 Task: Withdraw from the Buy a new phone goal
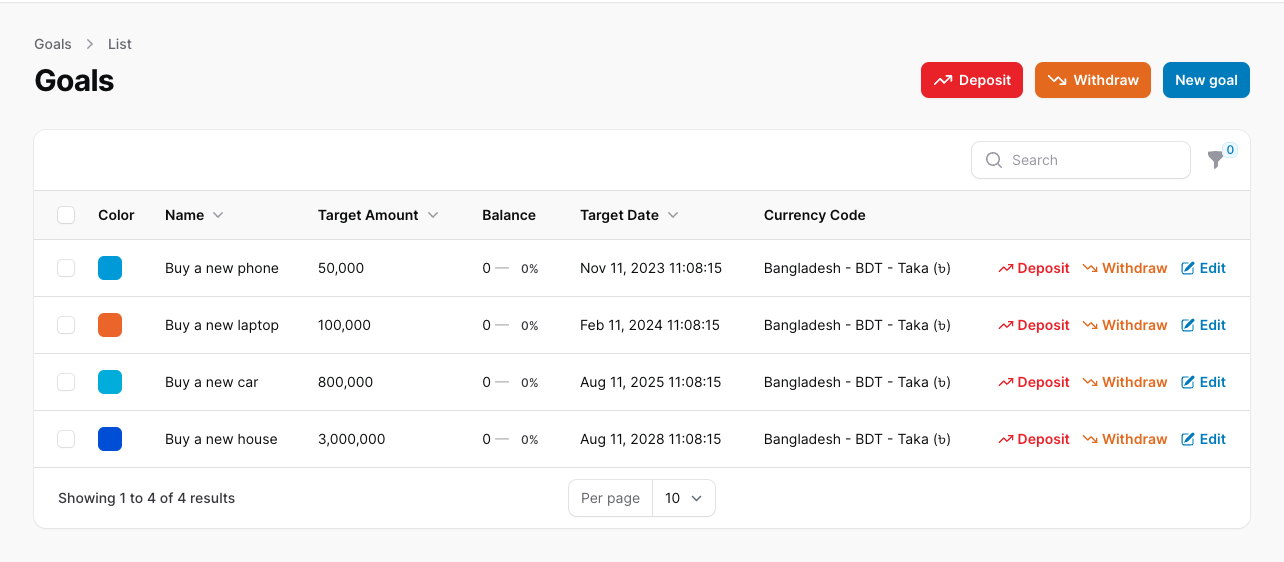1125,268
